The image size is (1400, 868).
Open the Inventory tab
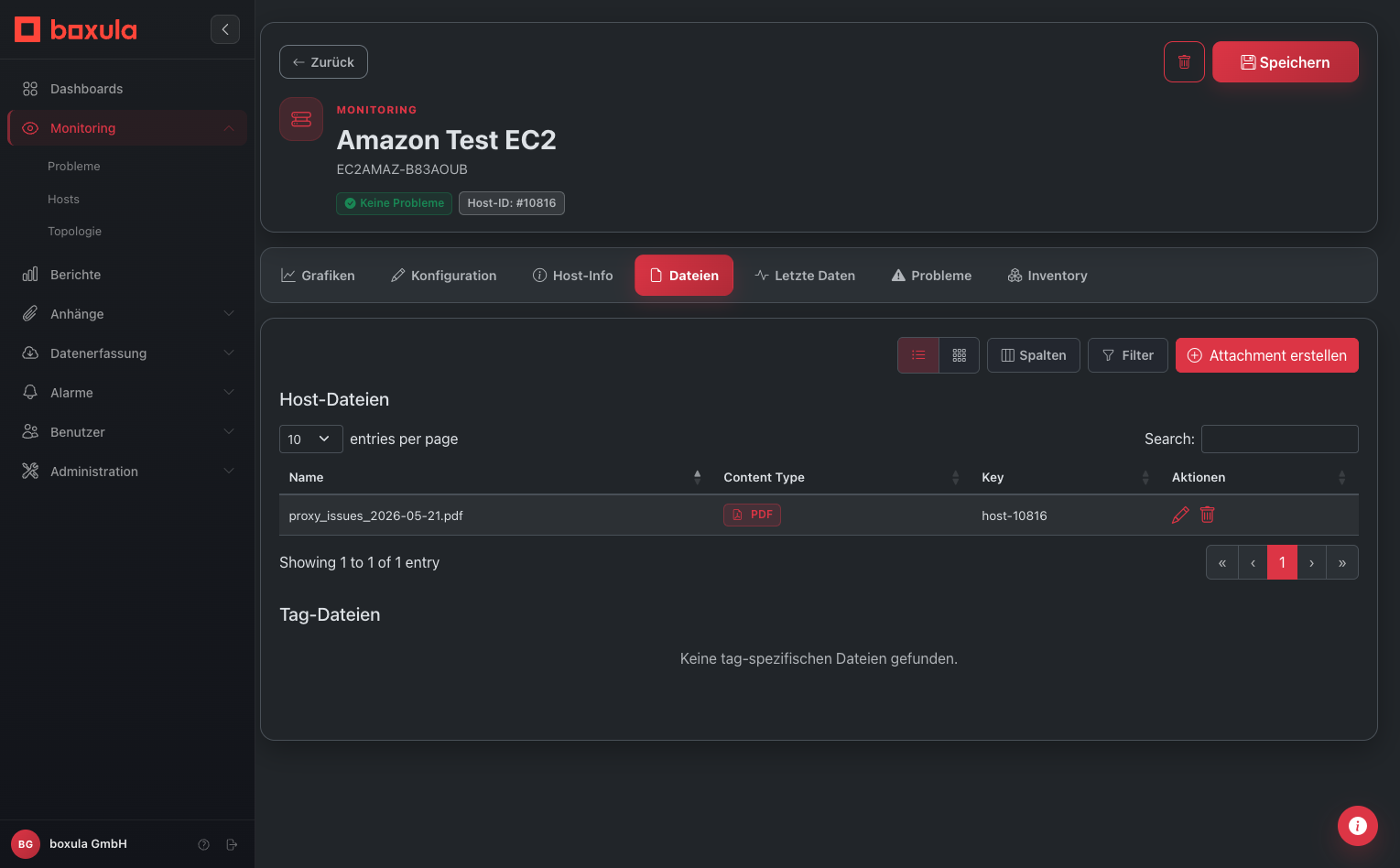1047,276
